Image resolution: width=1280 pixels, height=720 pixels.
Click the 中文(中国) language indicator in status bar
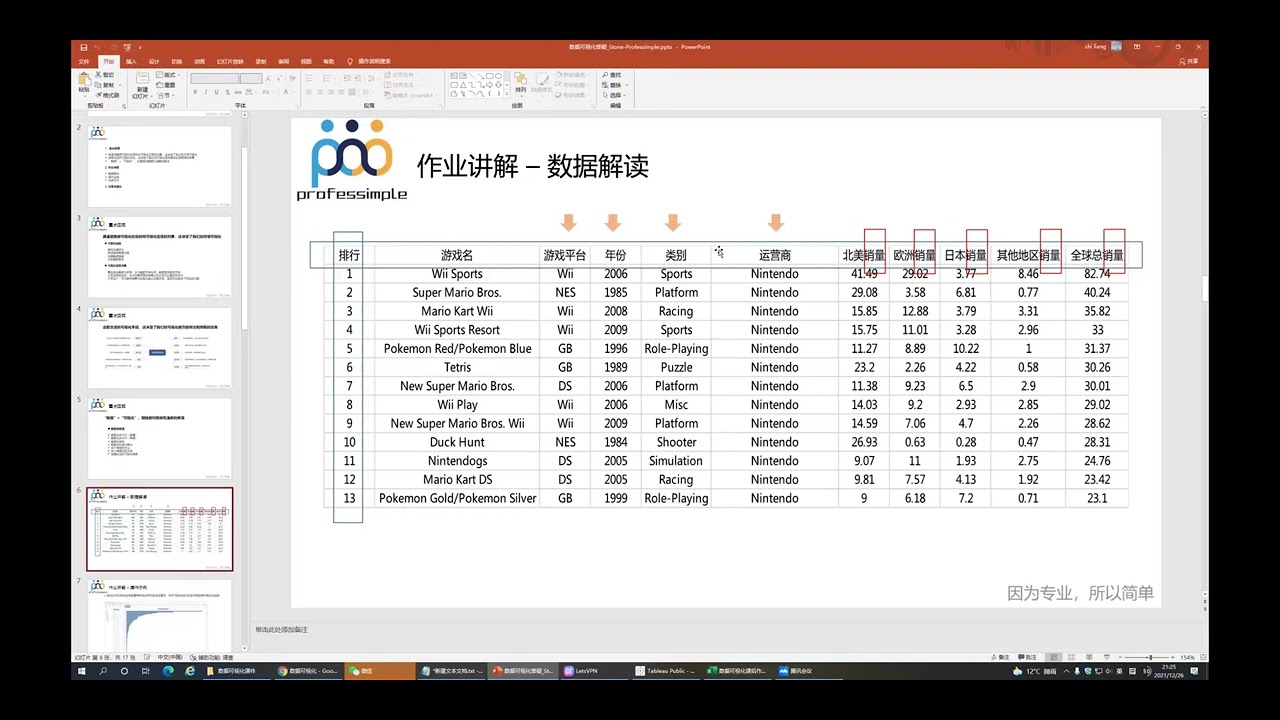tap(171, 657)
